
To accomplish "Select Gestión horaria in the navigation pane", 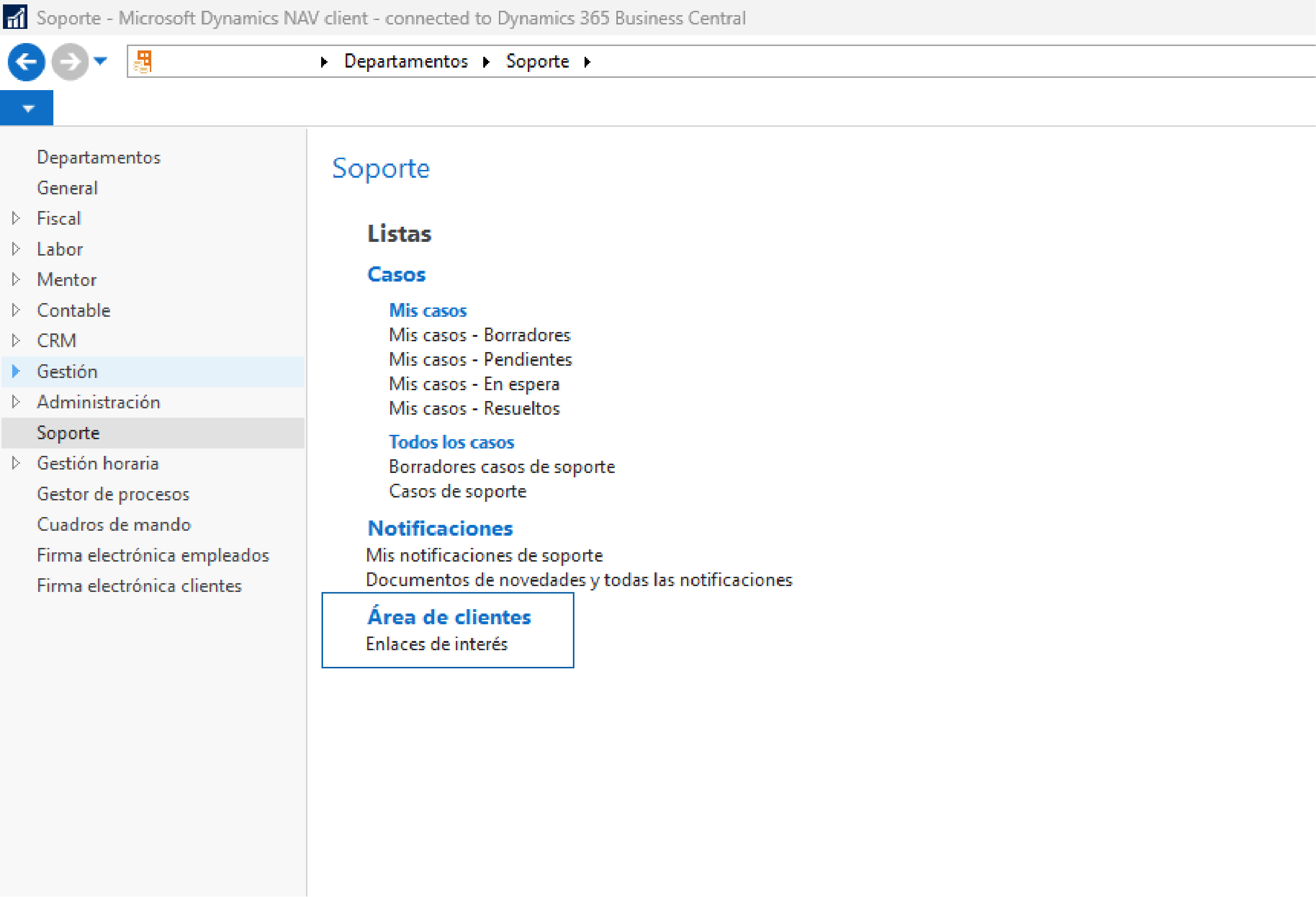I will coord(97,463).
